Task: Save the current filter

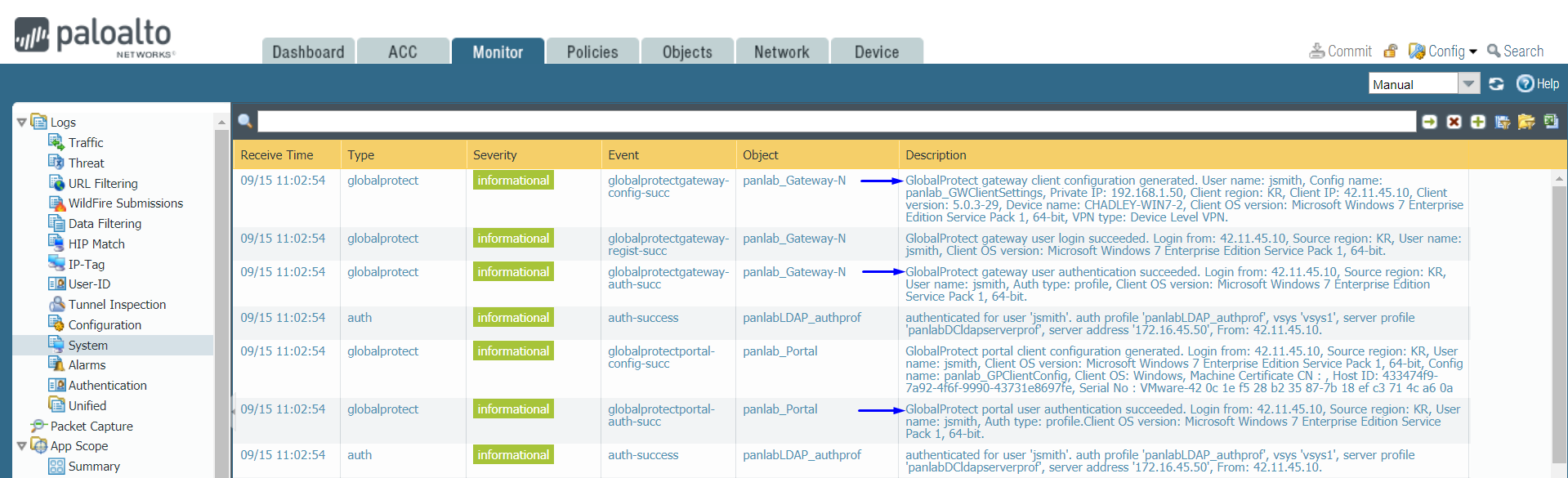Action: pos(1503,122)
